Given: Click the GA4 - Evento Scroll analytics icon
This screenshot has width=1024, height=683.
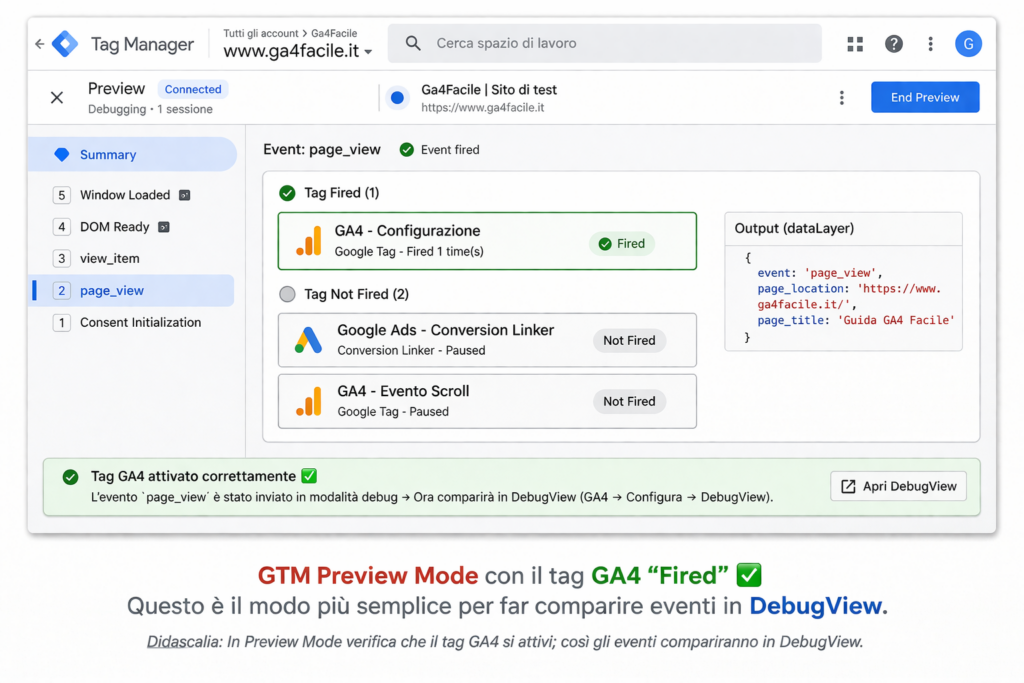Looking at the screenshot, I should point(309,401).
